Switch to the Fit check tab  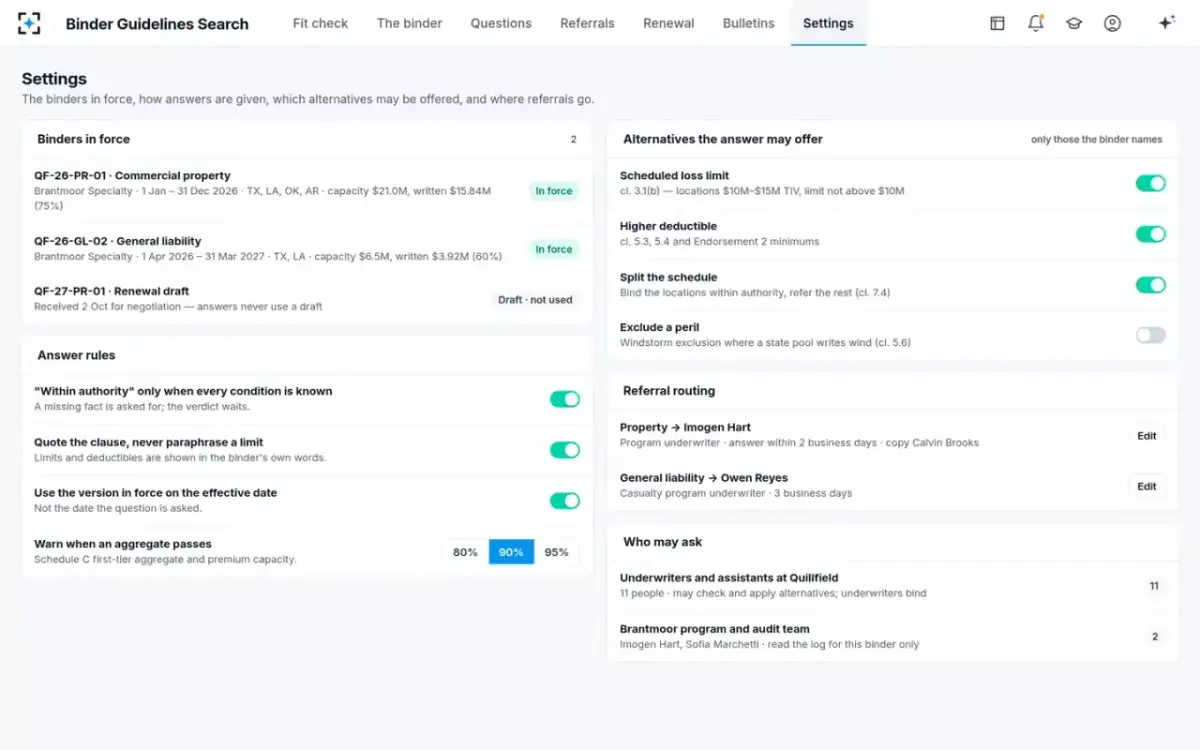click(x=320, y=23)
